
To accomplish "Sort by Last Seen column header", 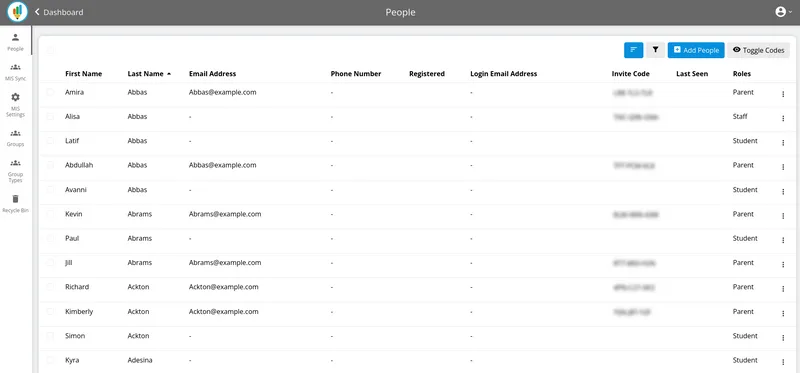I will (x=692, y=73).
